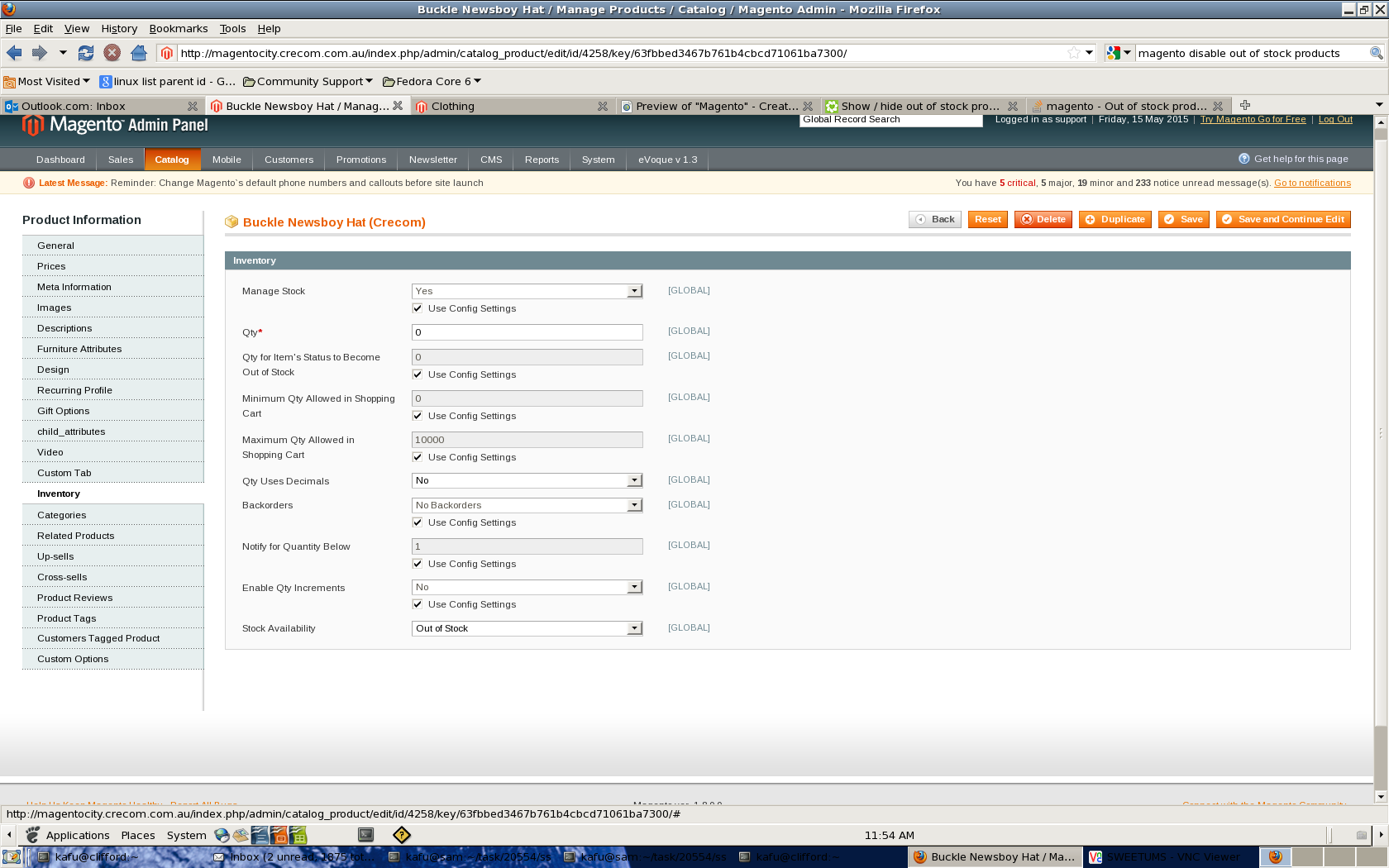The image size is (1389, 868).
Task: Save the product
Action: 1184,219
